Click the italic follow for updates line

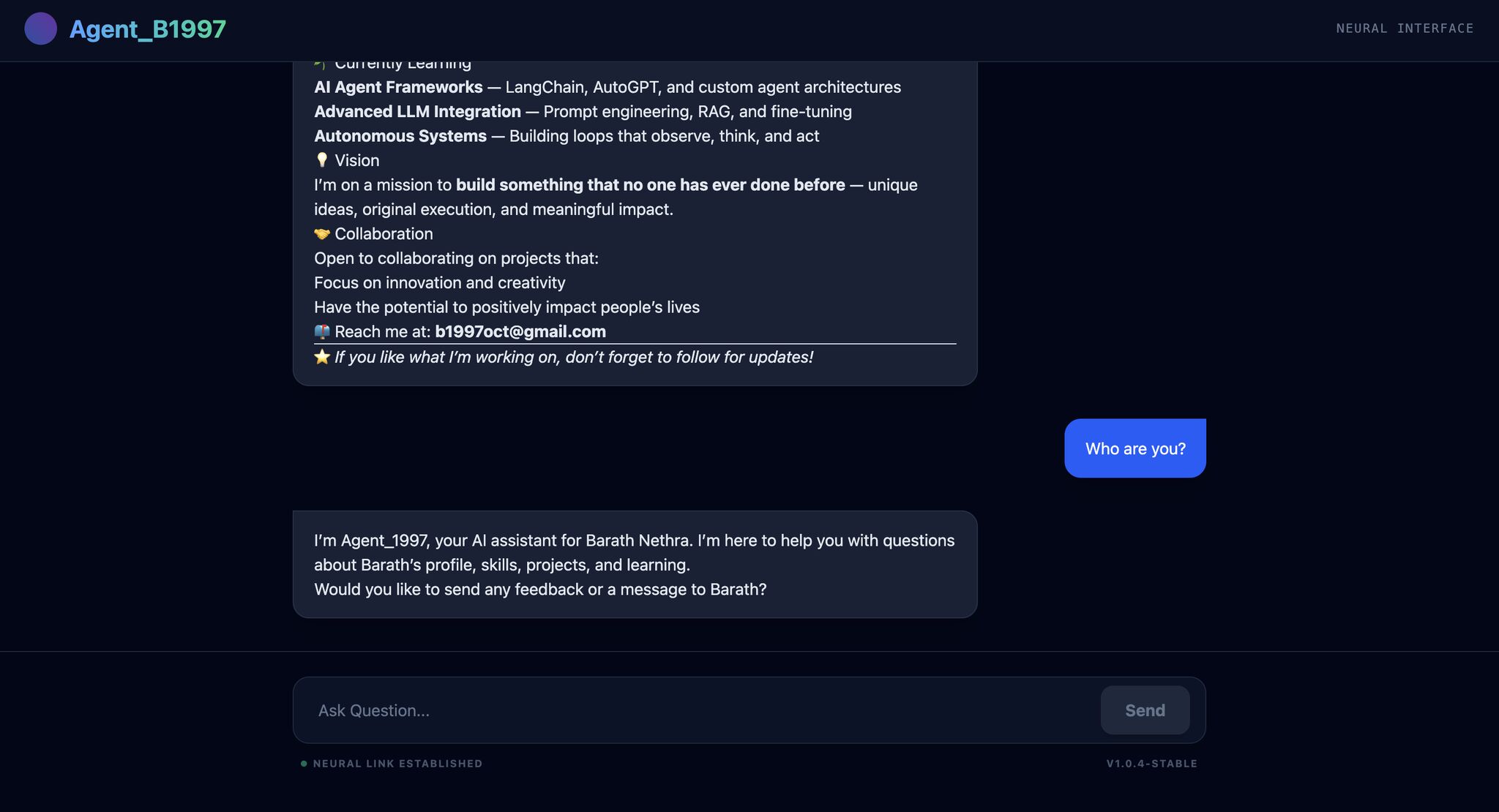click(574, 357)
